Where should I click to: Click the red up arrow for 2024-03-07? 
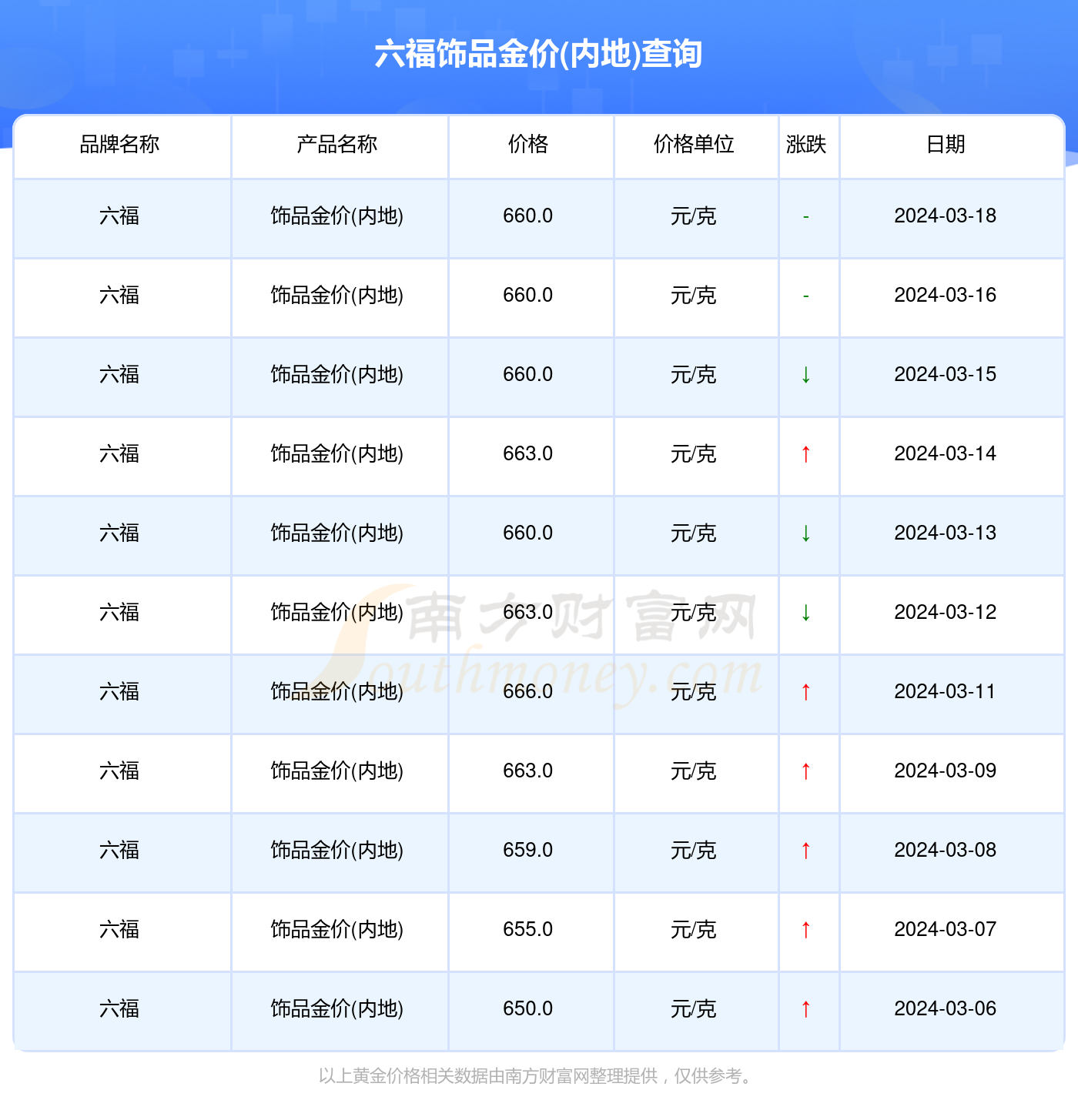coord(806,930)
